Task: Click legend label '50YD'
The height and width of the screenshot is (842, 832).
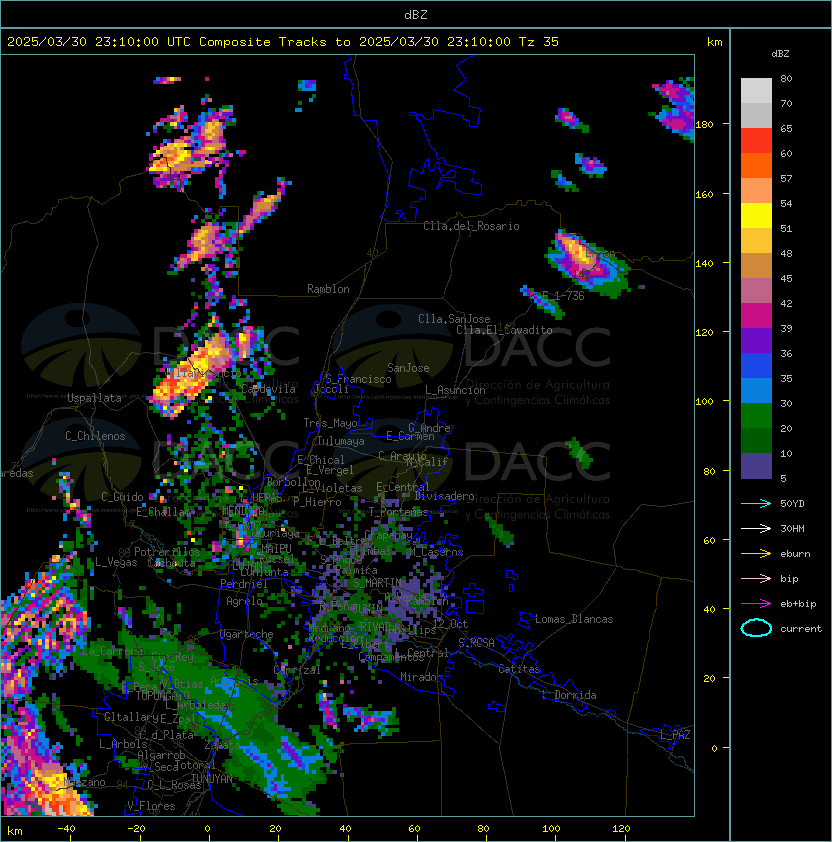Action: click(792, 504)
